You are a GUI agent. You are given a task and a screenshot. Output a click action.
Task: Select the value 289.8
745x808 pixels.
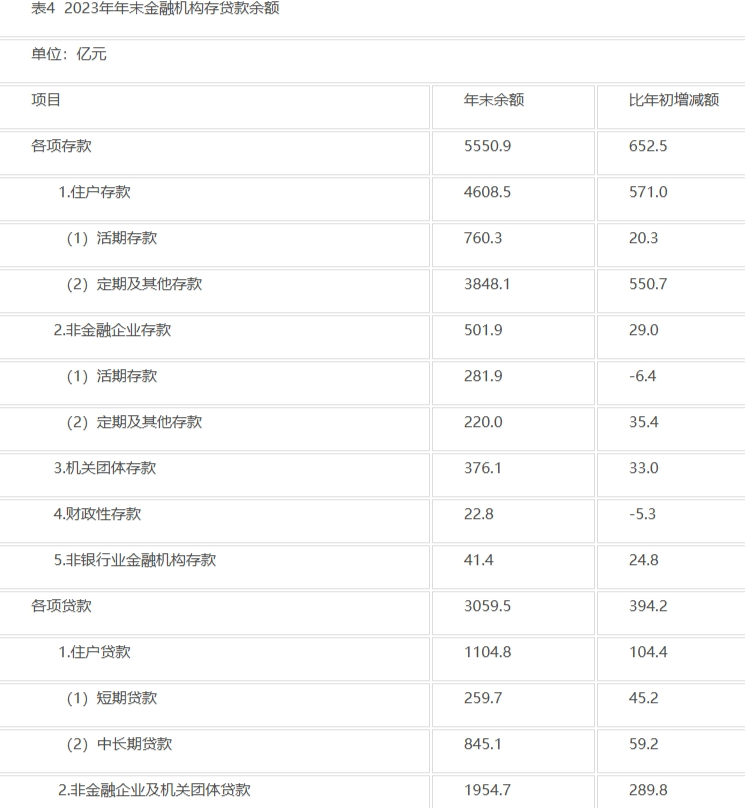tap(648, 789)
